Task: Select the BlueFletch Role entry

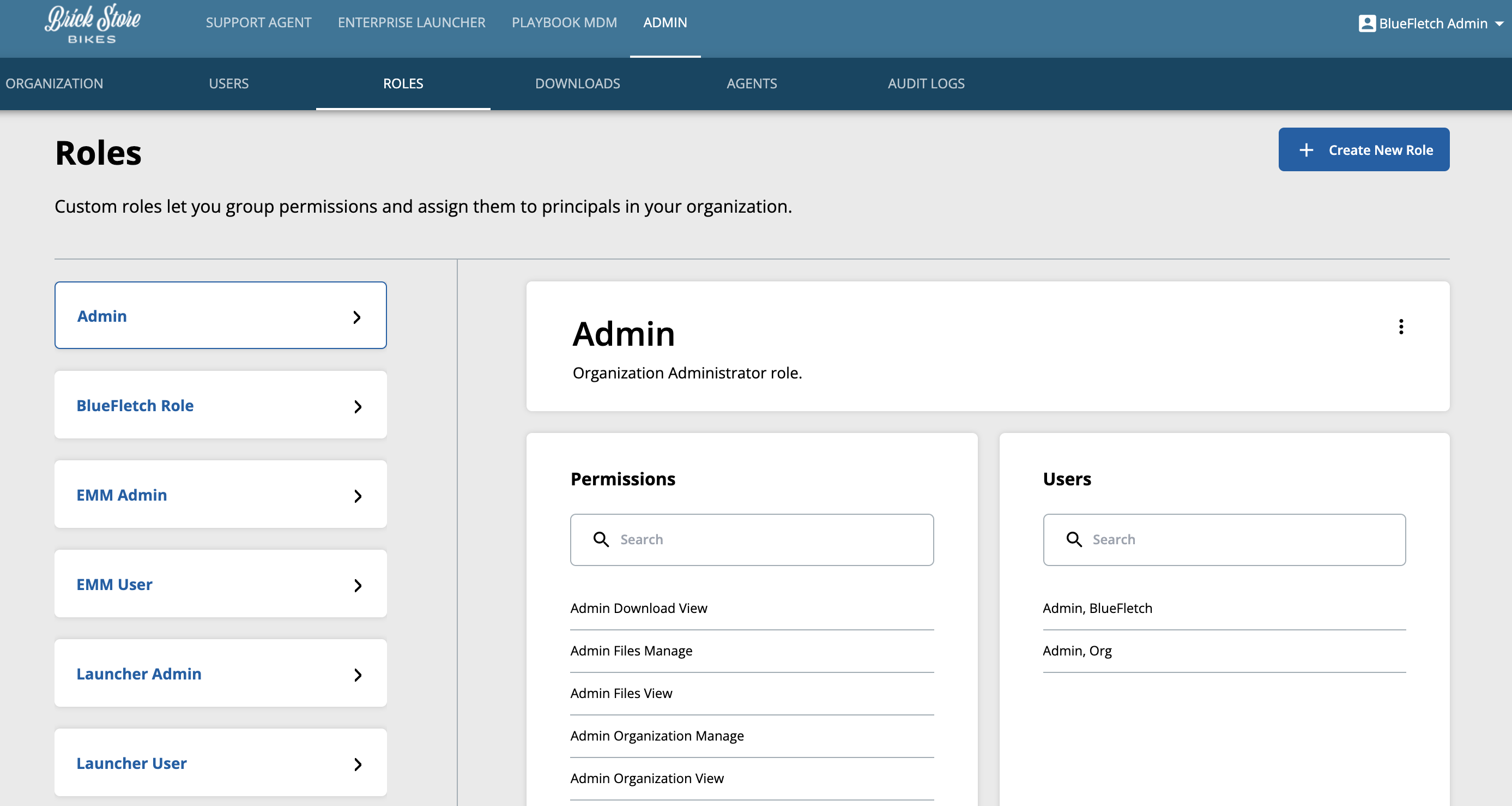Action: tap(220, 405)
